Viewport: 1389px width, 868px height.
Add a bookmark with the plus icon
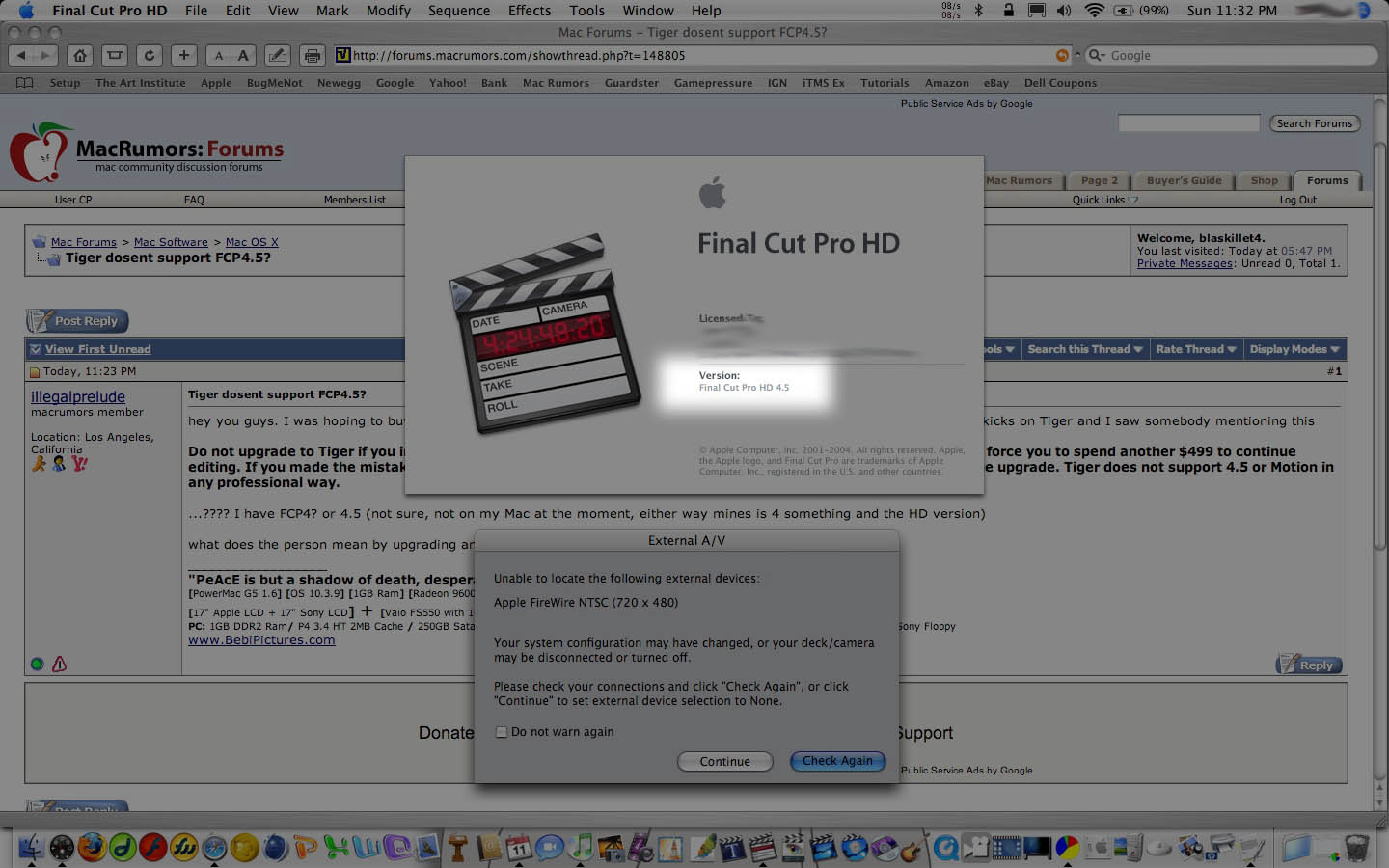click(184, 56)
